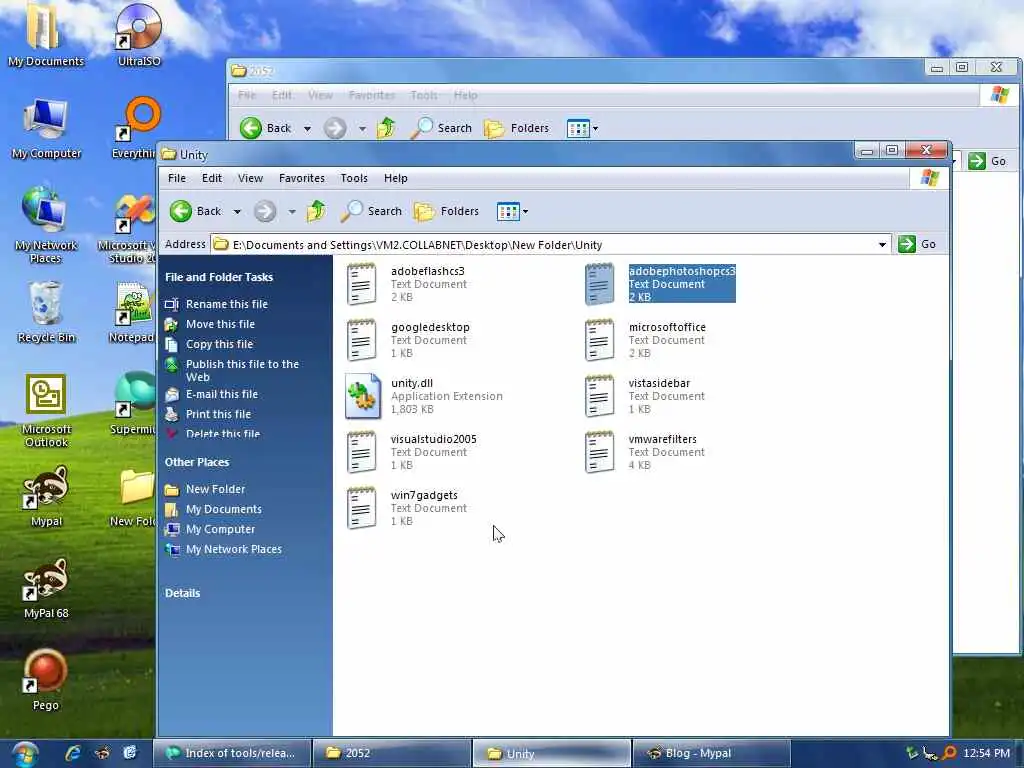Select the vistasidebar text file icon

[600, 396]
